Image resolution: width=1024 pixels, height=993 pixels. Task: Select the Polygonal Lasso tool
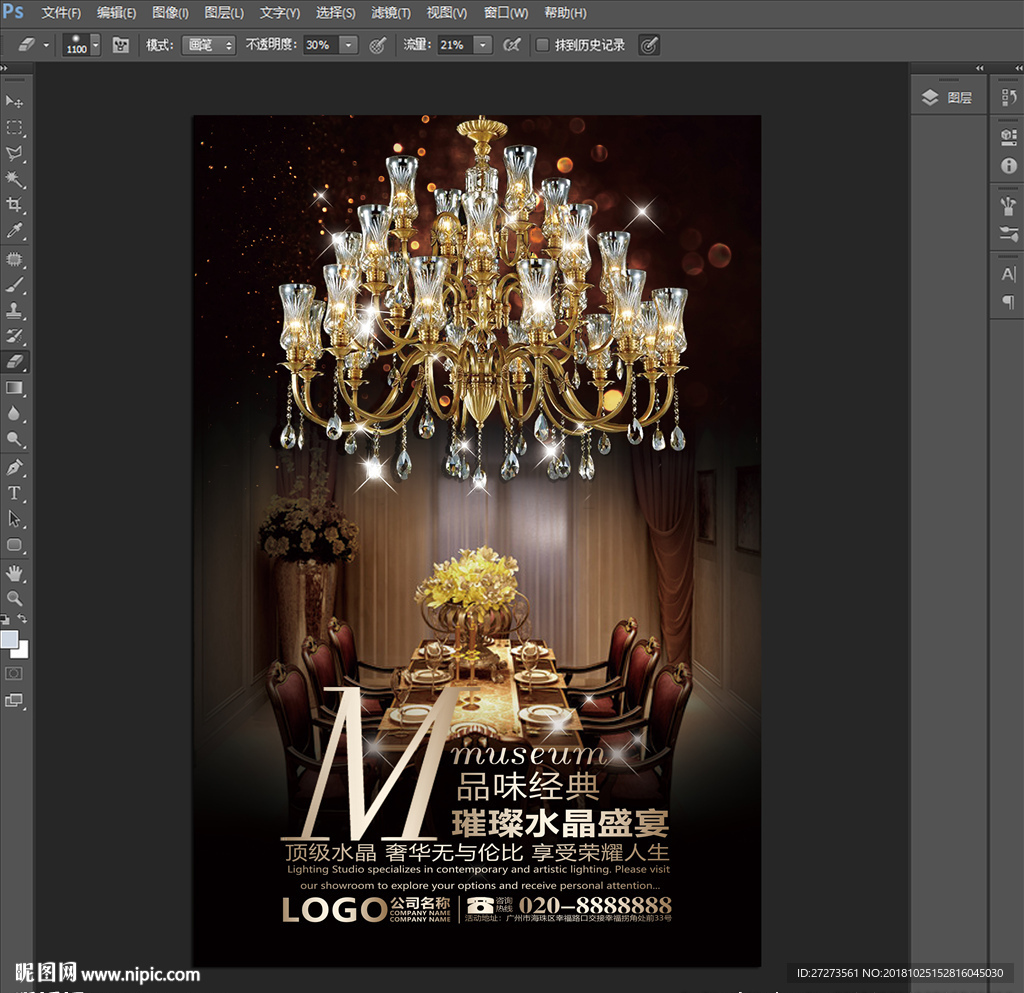click(14, 153)
